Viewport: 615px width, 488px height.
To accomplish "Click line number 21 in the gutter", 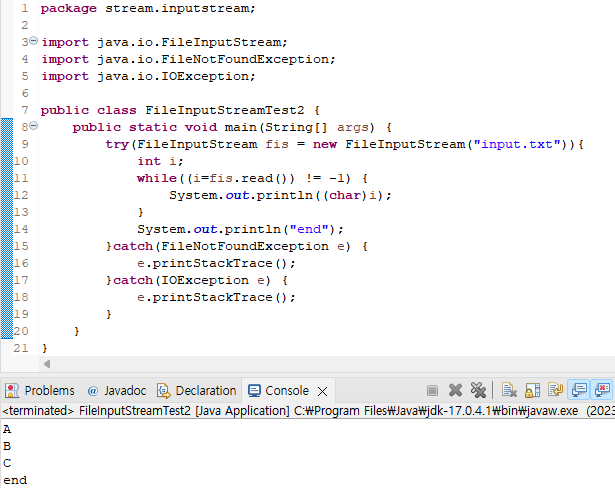I will (x=21, y=348).
